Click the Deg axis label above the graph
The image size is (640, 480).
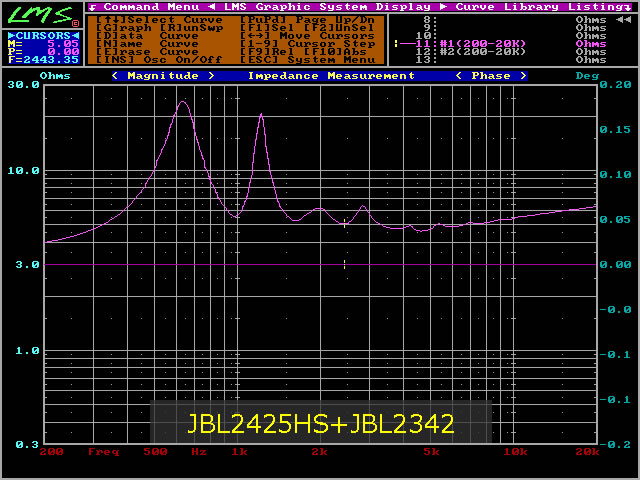[x=587, y=76]
